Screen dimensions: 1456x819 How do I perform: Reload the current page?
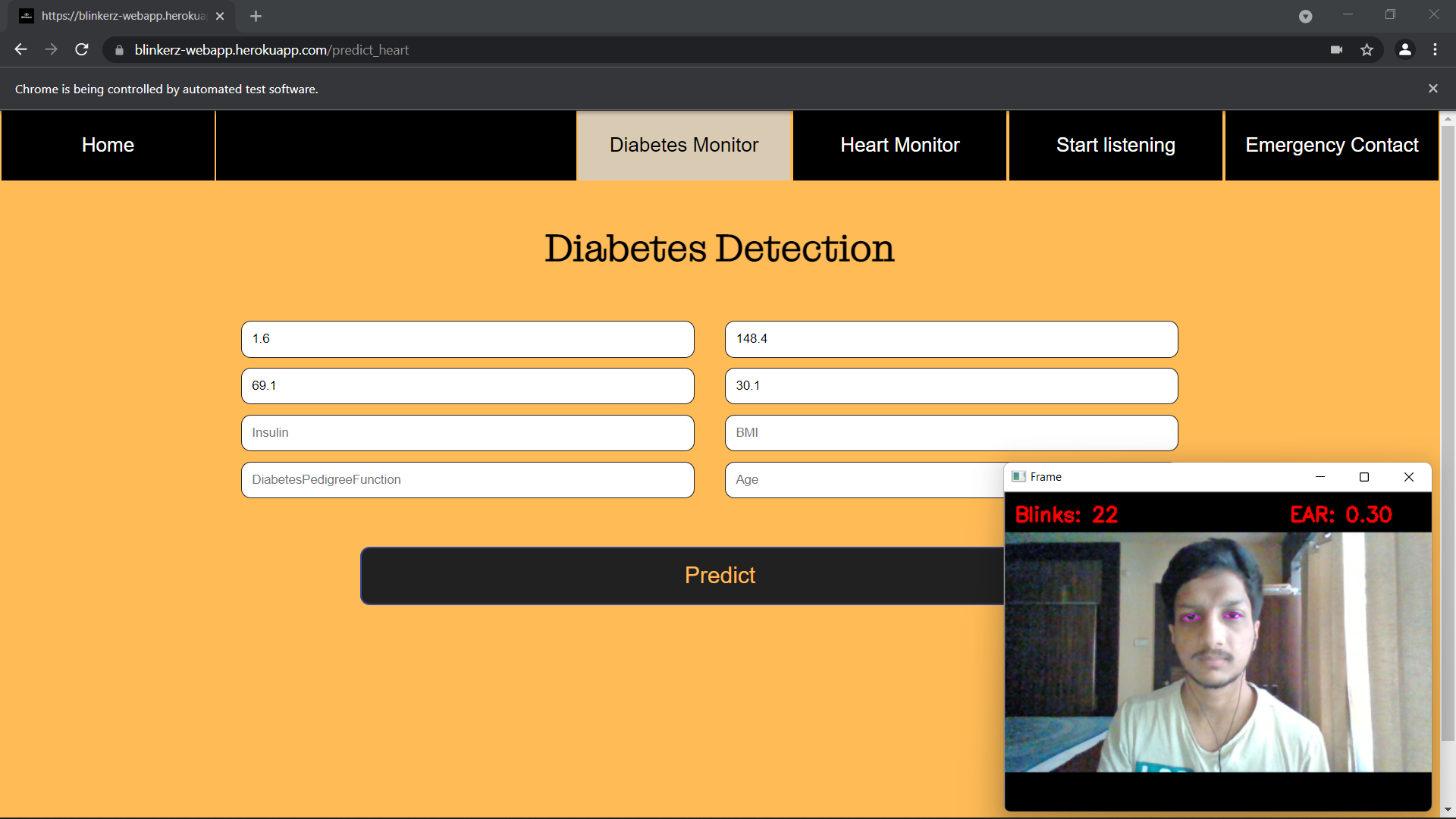coord(82,50)
